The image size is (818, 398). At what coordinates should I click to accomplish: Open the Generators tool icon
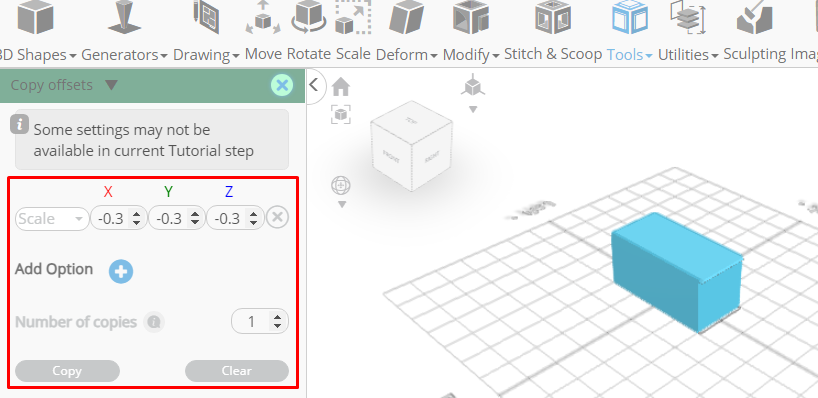125,17
